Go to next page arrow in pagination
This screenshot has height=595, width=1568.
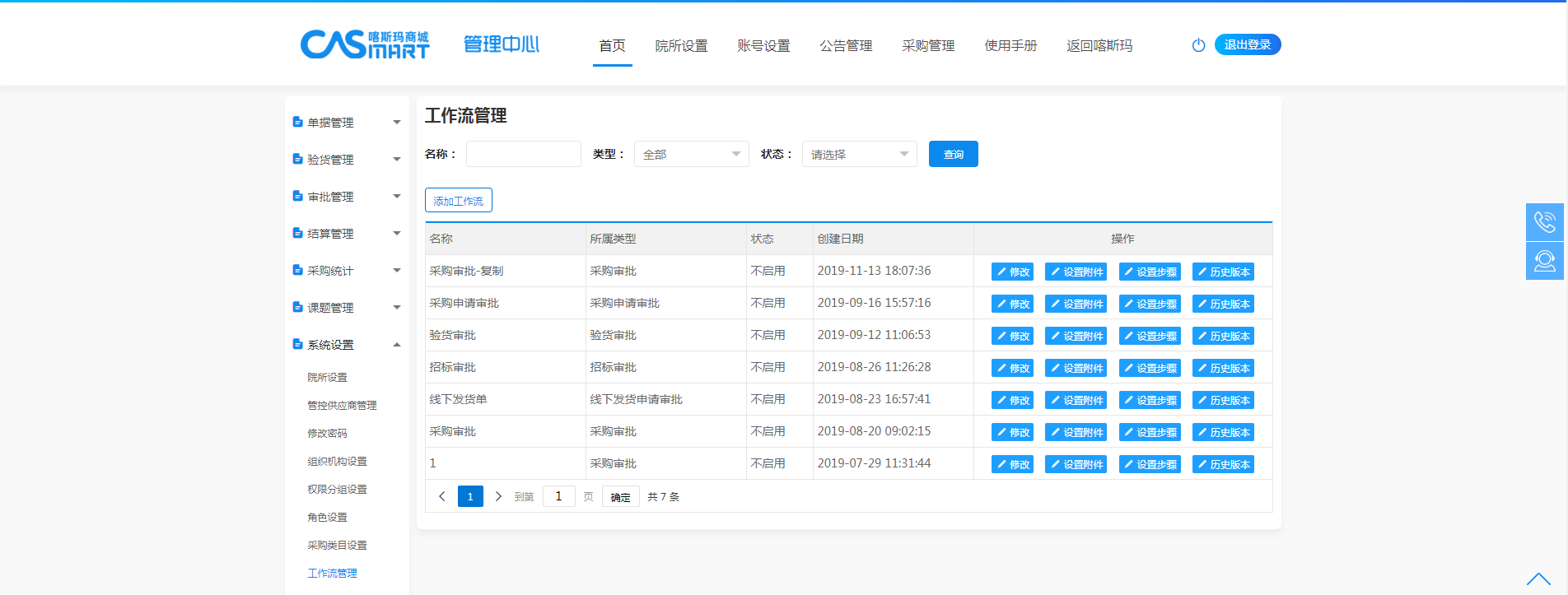click(x=498, y=496)
